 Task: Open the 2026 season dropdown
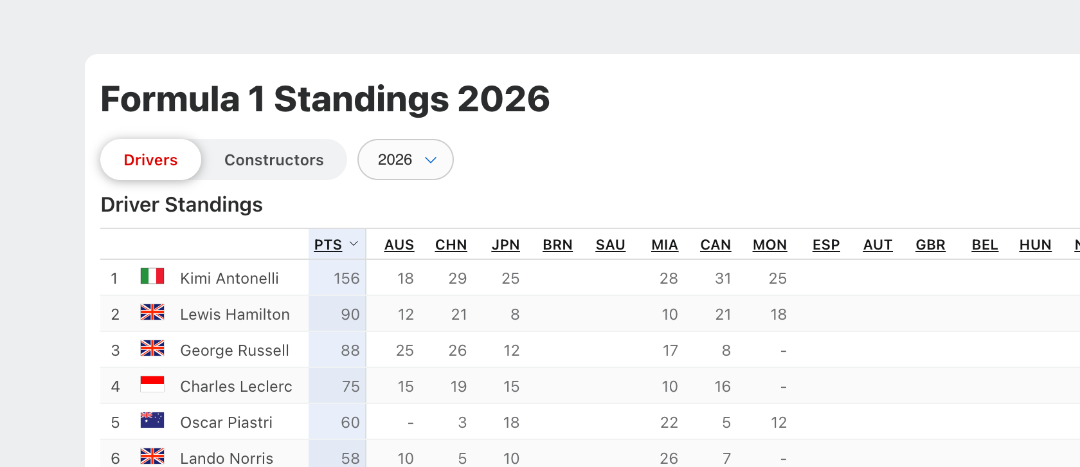click(405, 160)
